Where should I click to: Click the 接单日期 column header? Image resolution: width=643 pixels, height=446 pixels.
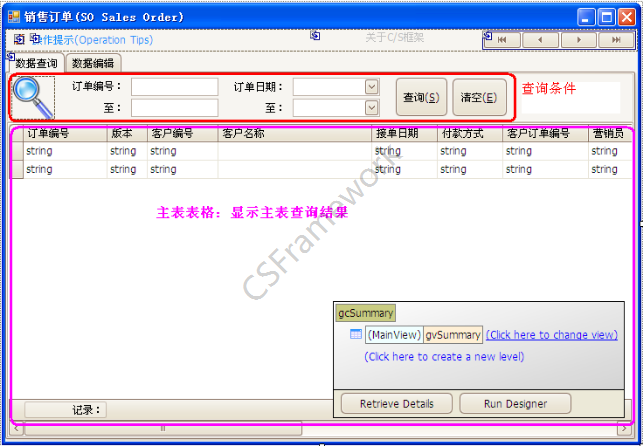405,134
